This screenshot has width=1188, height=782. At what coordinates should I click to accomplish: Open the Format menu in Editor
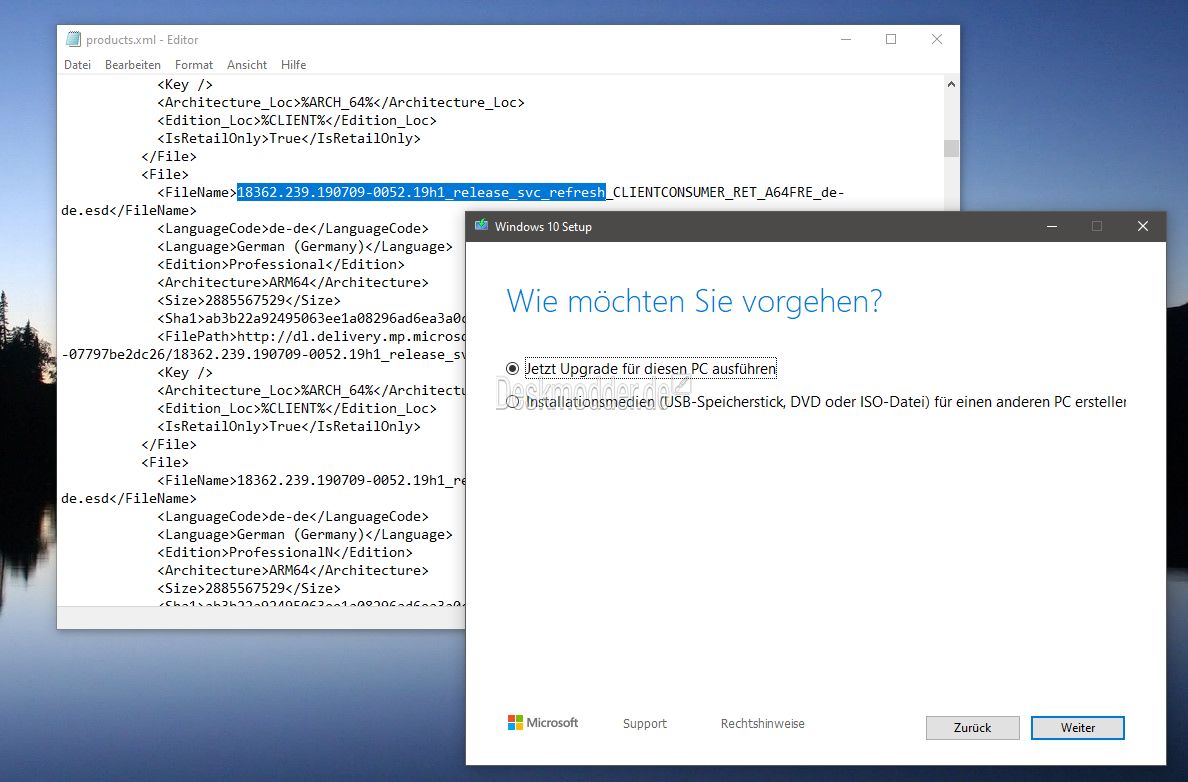point(194,65)
